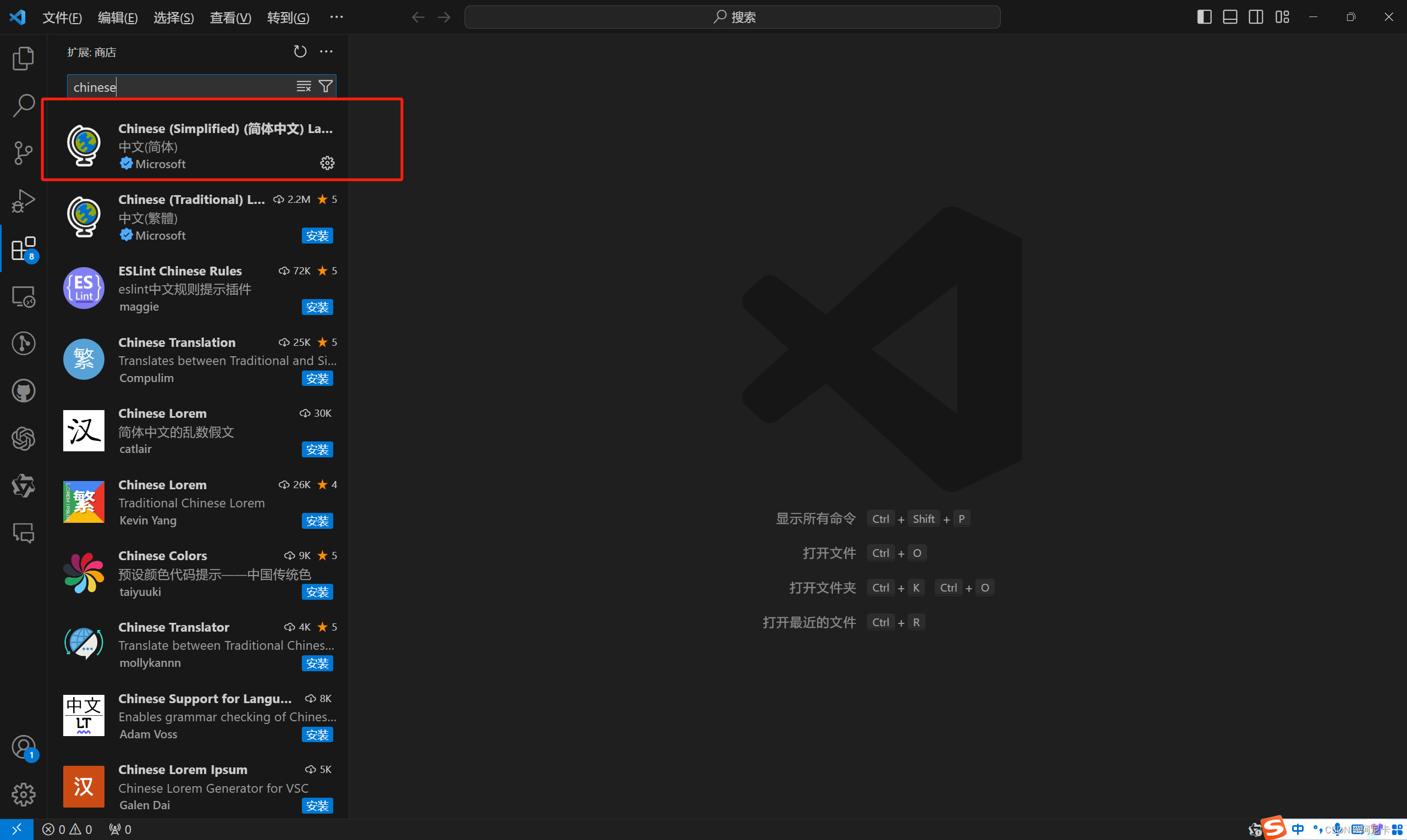
Task: Open the chat panel icon in activity bar
Action: click(23, 533)
